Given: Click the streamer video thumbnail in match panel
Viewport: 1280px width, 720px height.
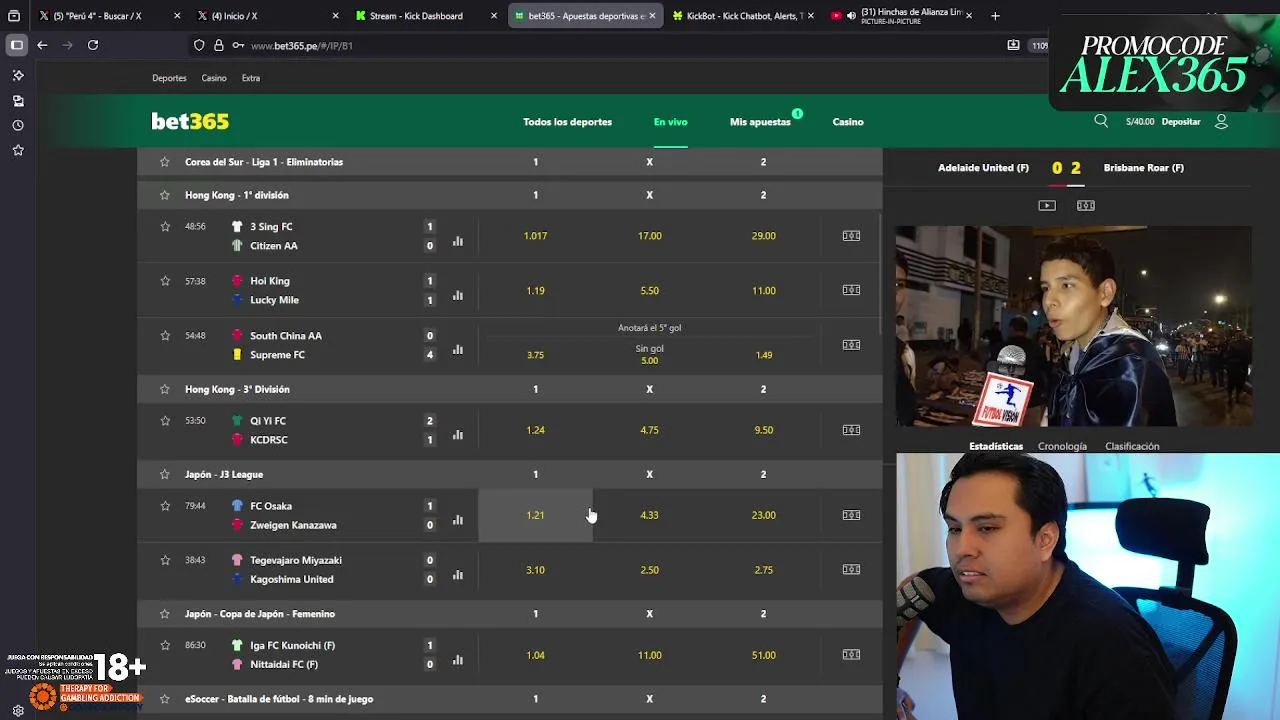Looking at the screenshot, I should pyautogui.click(x=1073, y=326).
